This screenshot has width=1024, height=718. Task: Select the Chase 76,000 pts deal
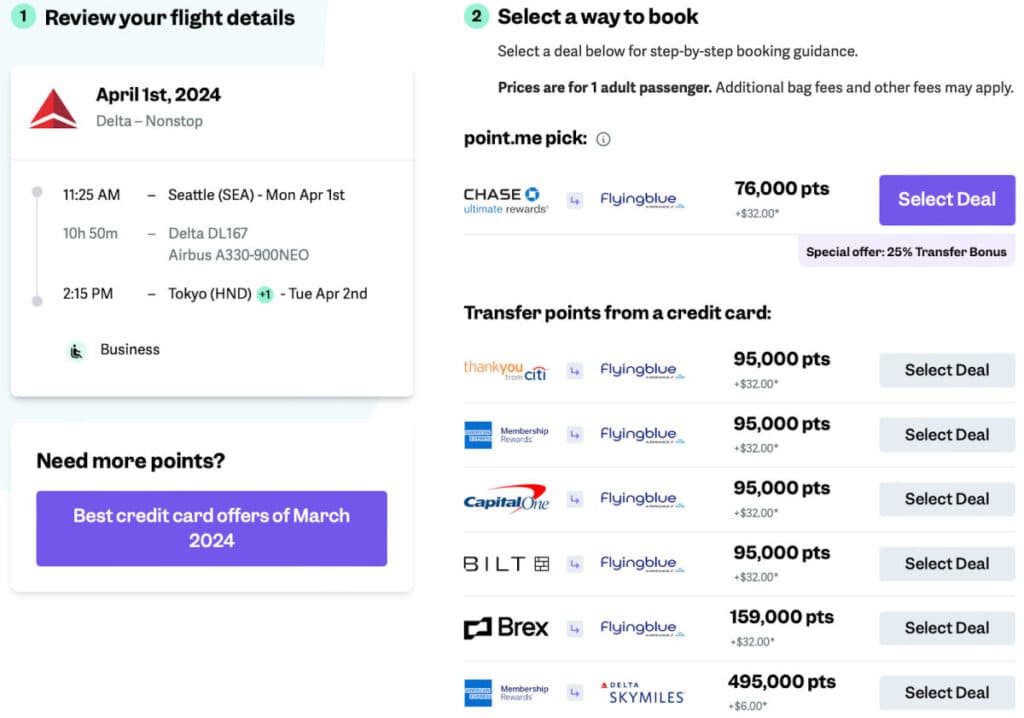pos(946,200)
